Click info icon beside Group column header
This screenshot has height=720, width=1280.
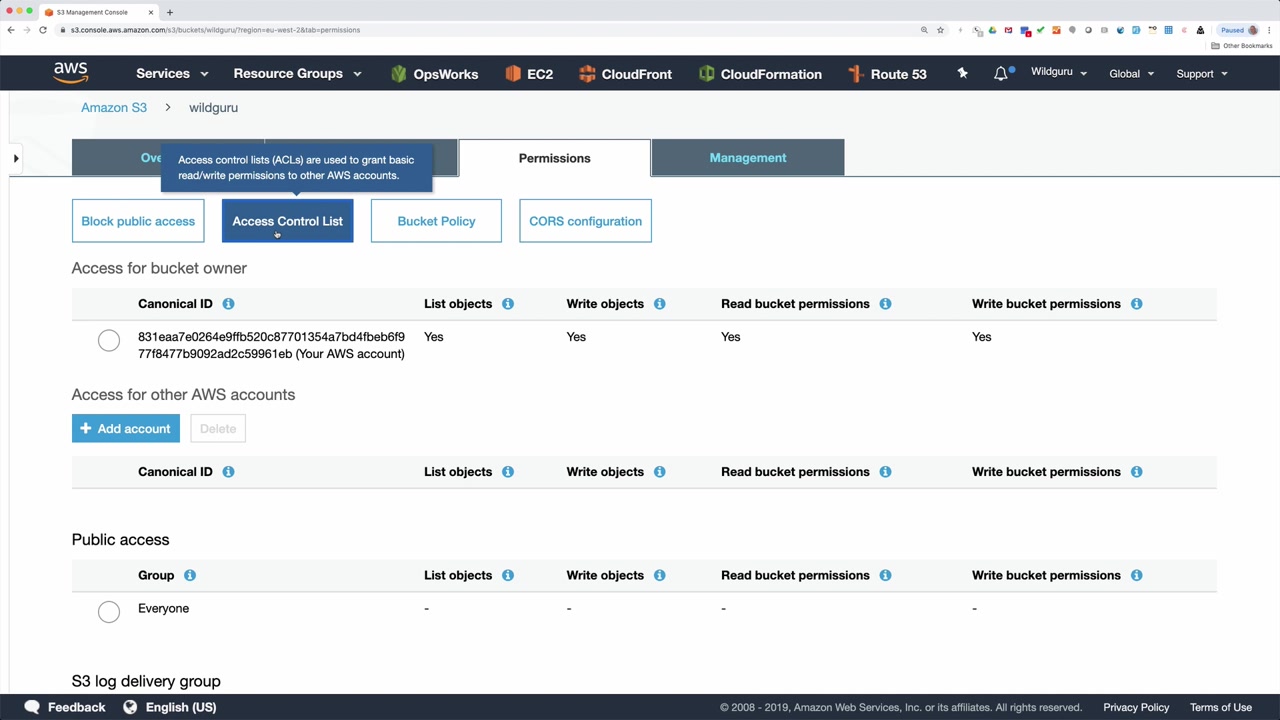pyautogui.click(x=190, y=575)
